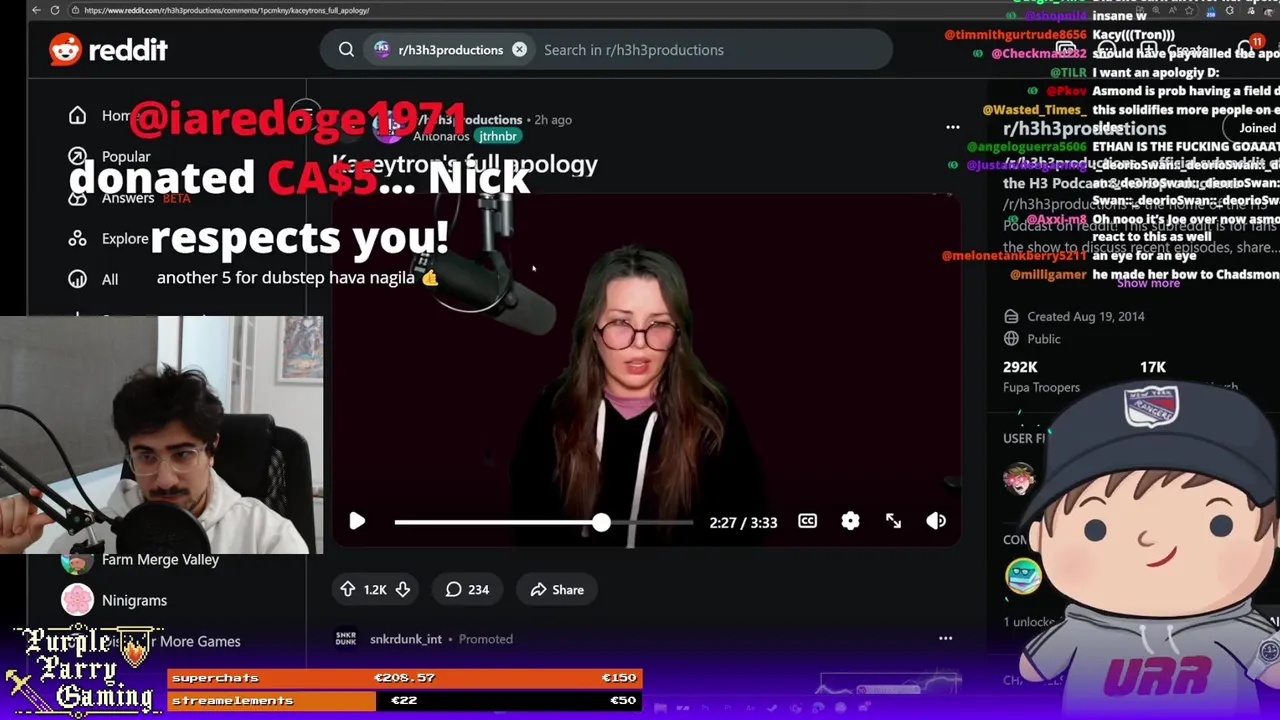Click the 17K online count
This screenshot has width=1280, height=720.
tap(1152, 367)
